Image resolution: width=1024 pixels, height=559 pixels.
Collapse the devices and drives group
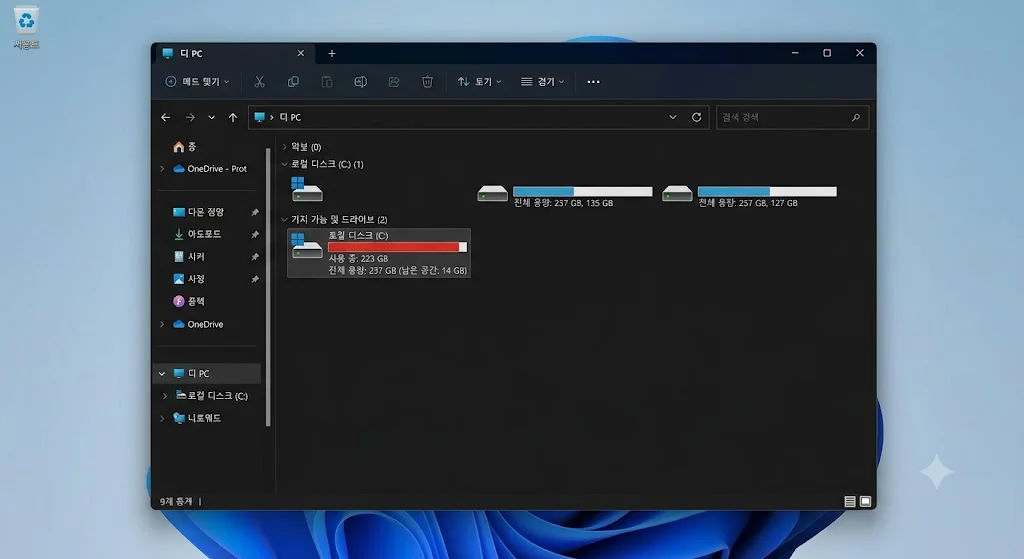284,219
